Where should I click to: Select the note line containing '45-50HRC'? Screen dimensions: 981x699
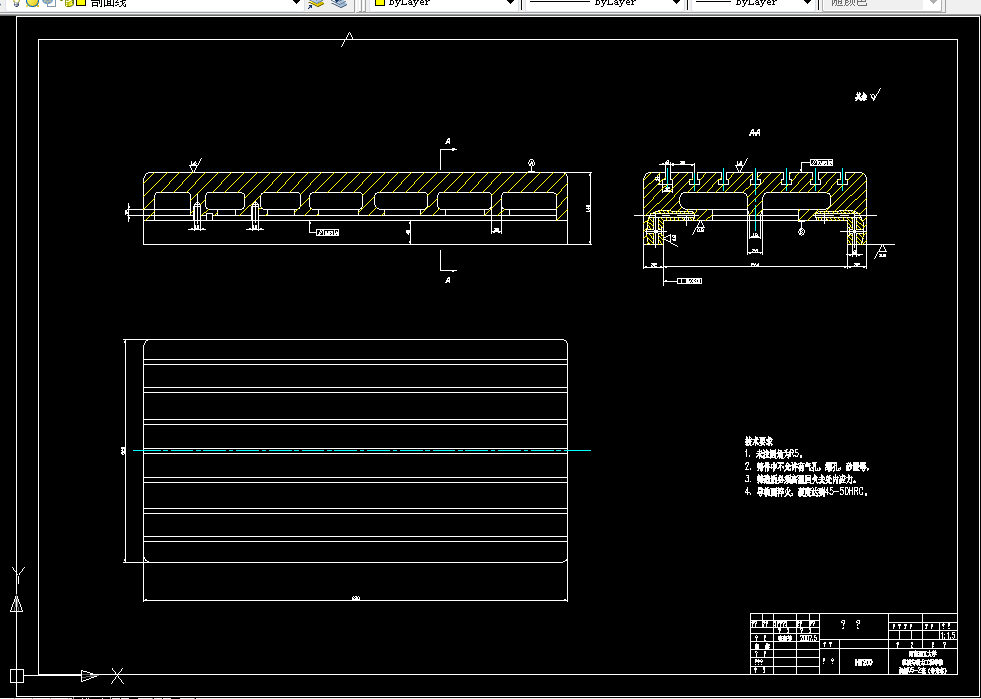806,492
